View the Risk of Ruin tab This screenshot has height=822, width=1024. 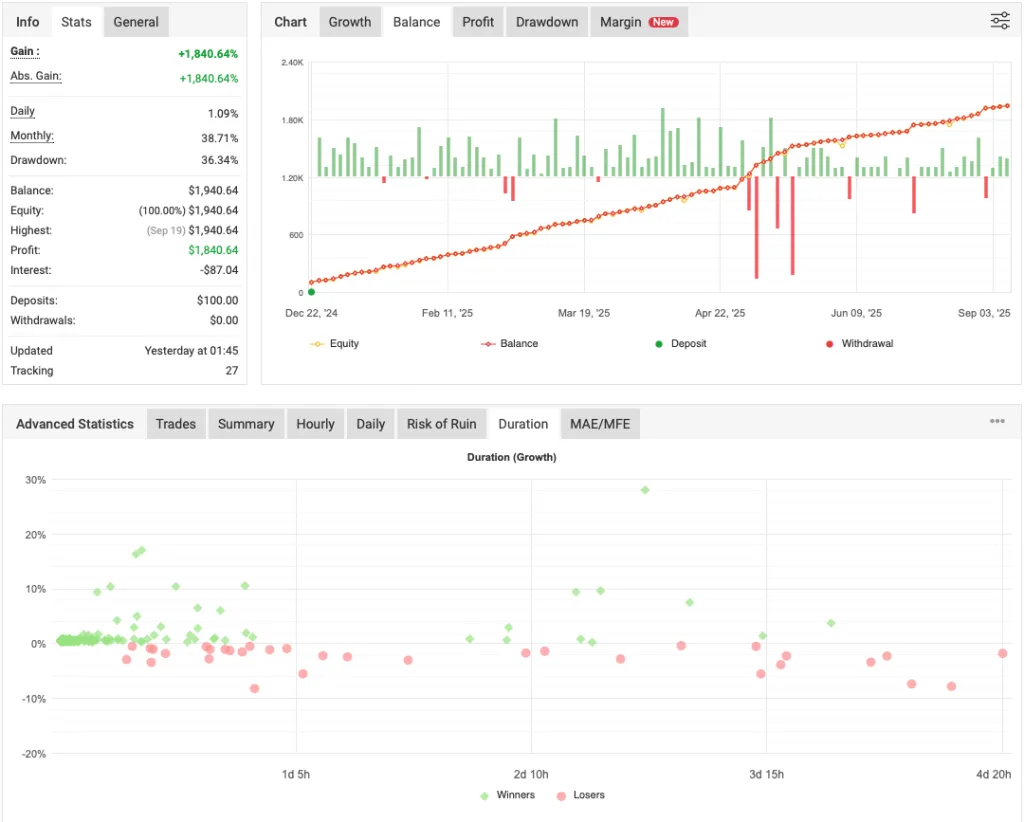[x=441, y=423]
